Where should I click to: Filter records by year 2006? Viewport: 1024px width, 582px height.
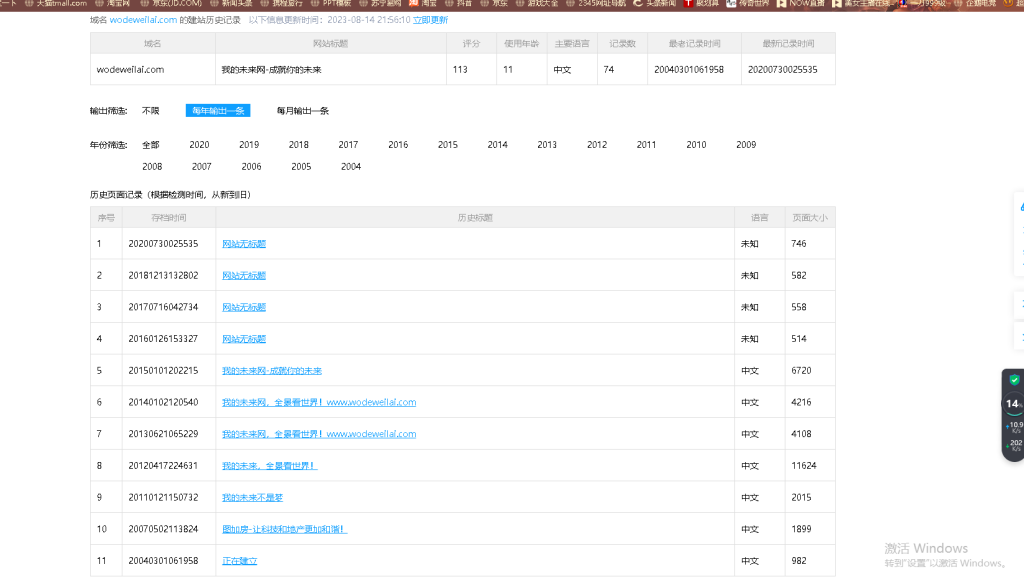coord(251,167)
